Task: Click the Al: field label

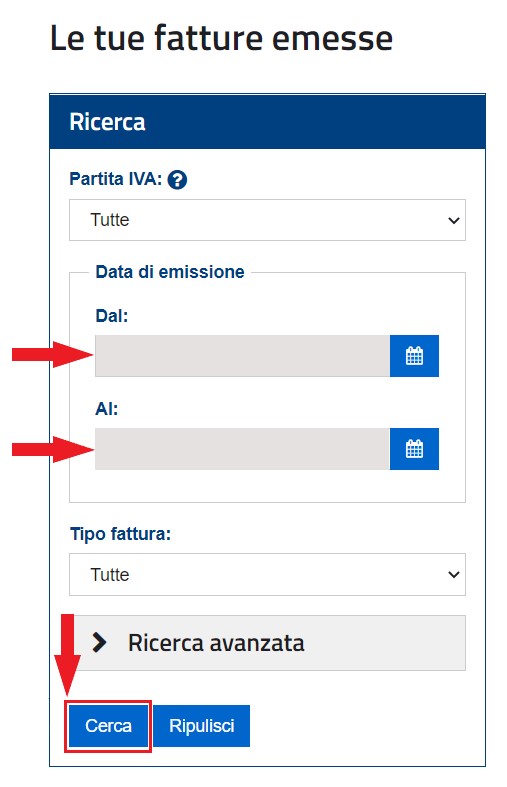Action: pyautogui.click(x=106, y=409)
